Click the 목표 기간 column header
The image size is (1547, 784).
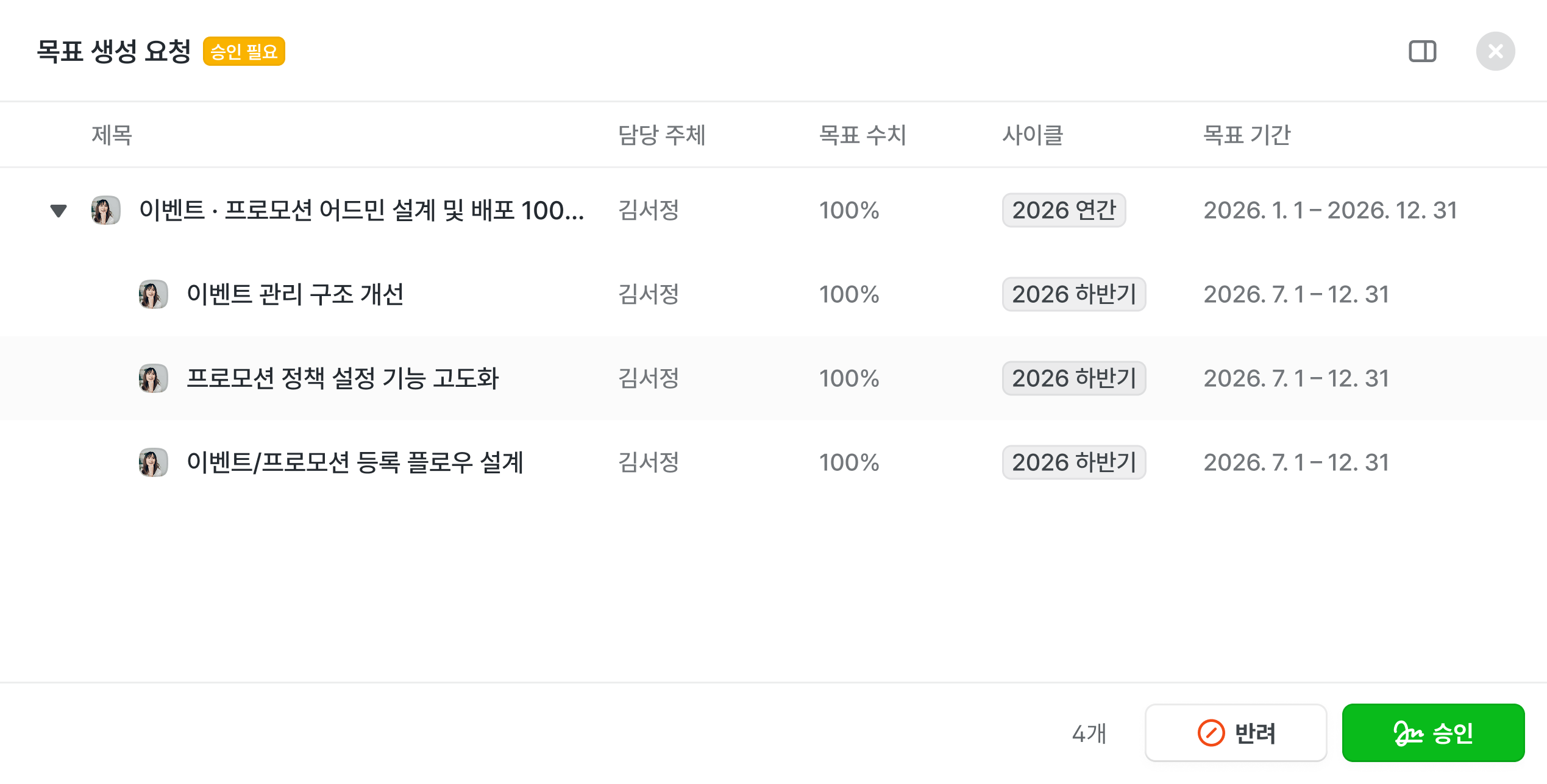tap(1246, 135)
